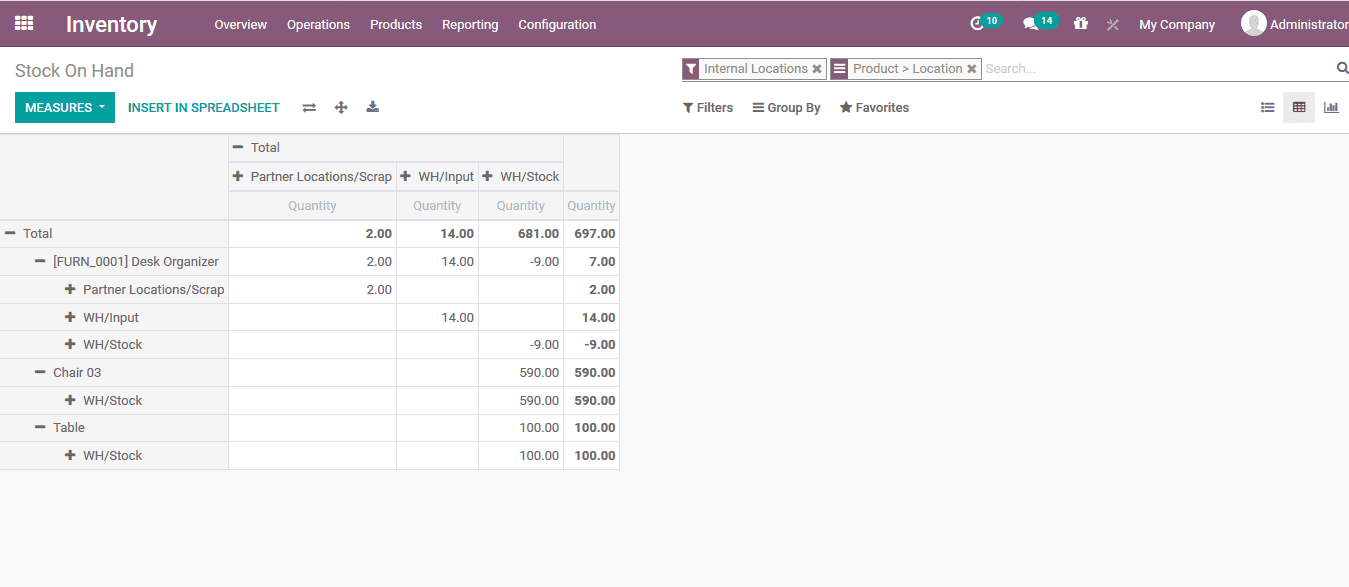
Task: Switch to list view
Action: pos(1267,107)
